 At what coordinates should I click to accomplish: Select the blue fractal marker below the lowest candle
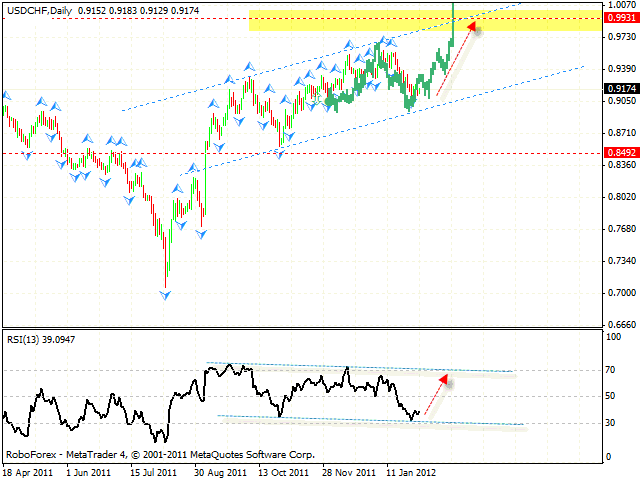[x=165, y=295]
